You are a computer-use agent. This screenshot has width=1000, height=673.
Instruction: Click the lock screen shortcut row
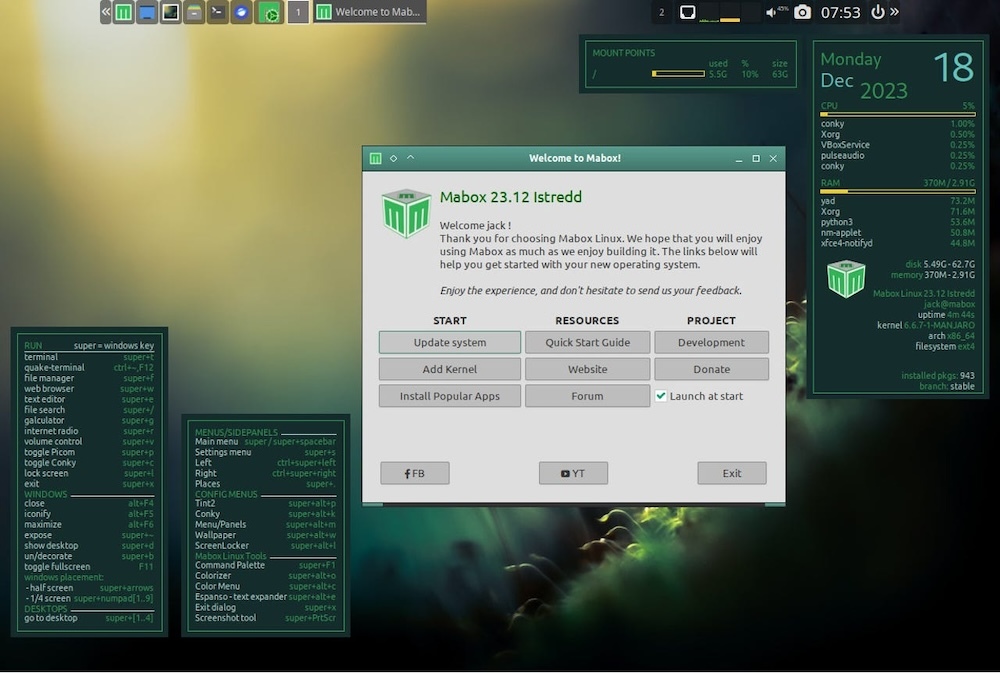89,473
